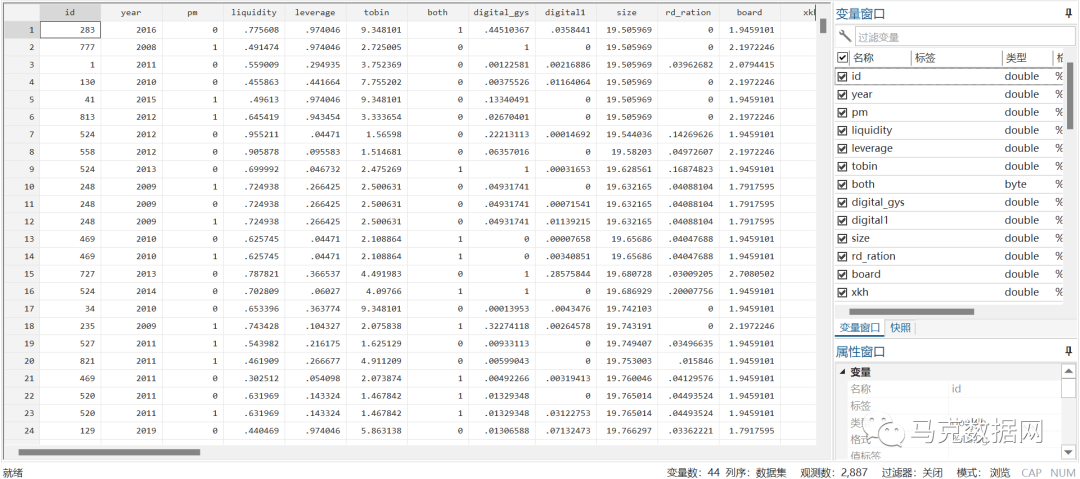The image size is (1080, 479).
Task: Sort by the 类型 column header
Action: (1027, 59)
